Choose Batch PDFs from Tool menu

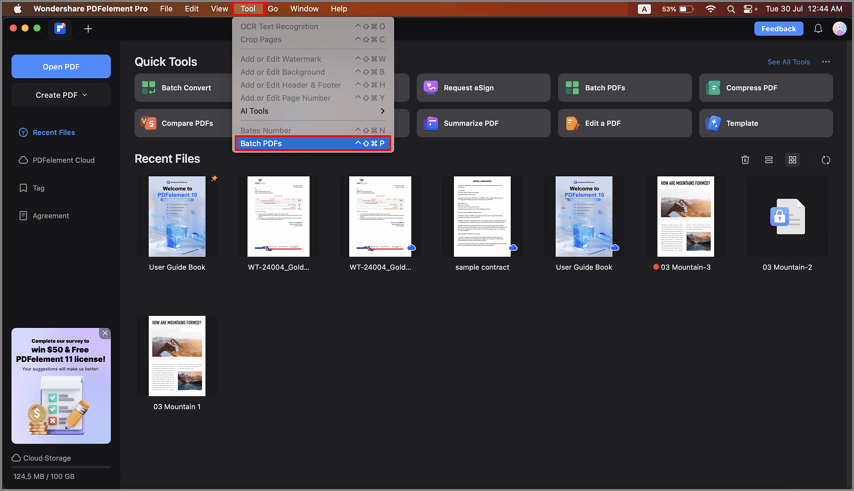point(312,143)
